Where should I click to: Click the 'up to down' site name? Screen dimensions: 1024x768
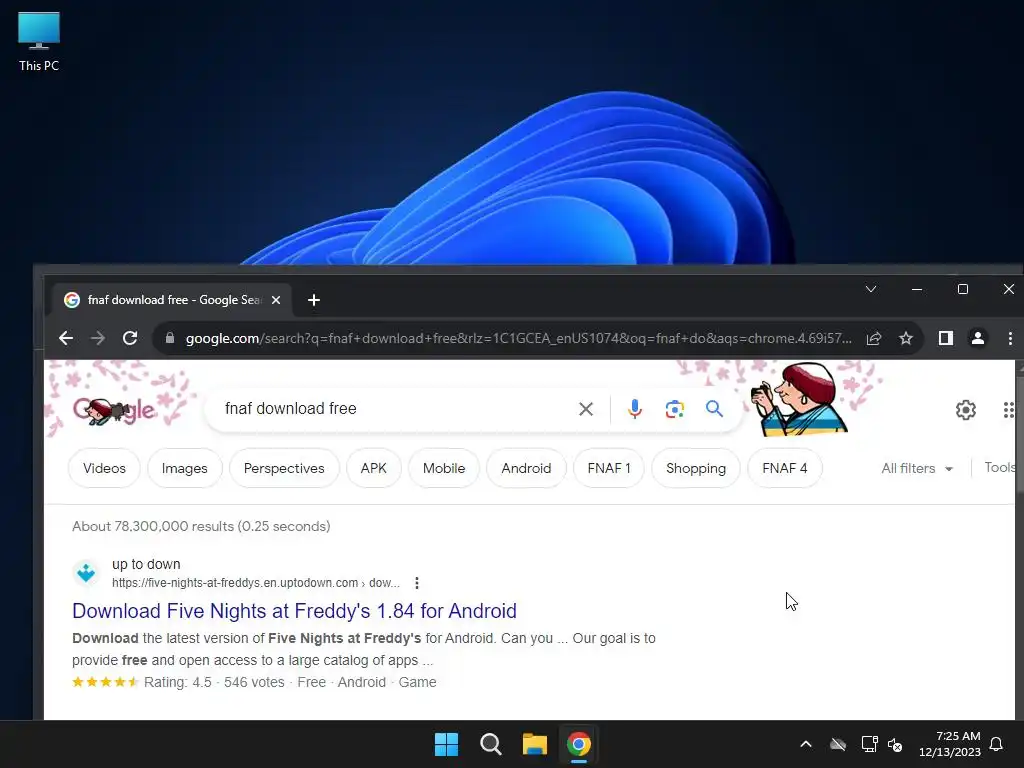tap(146, 564)
